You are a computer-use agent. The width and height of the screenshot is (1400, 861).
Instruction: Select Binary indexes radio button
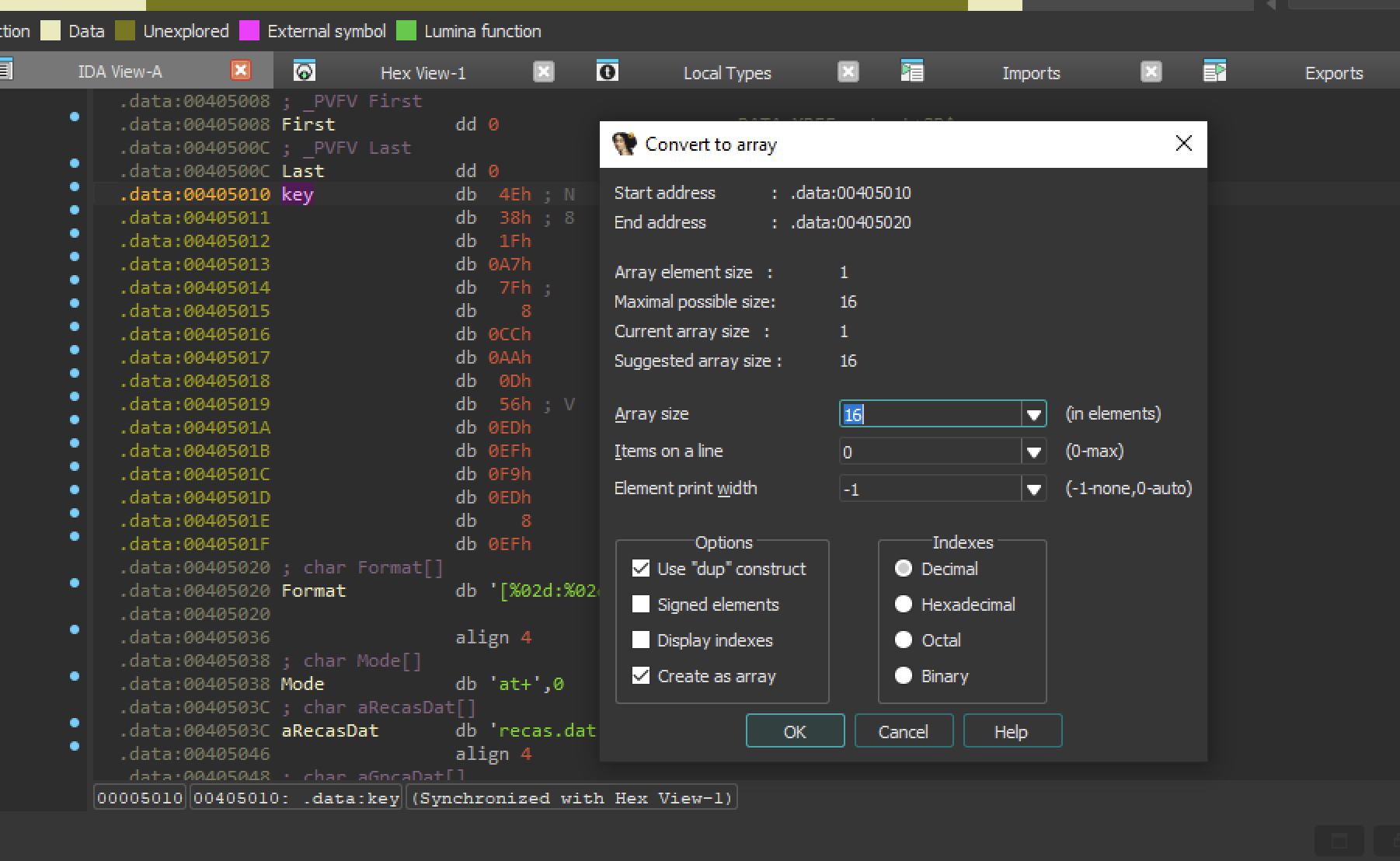(x=904, y=676)
